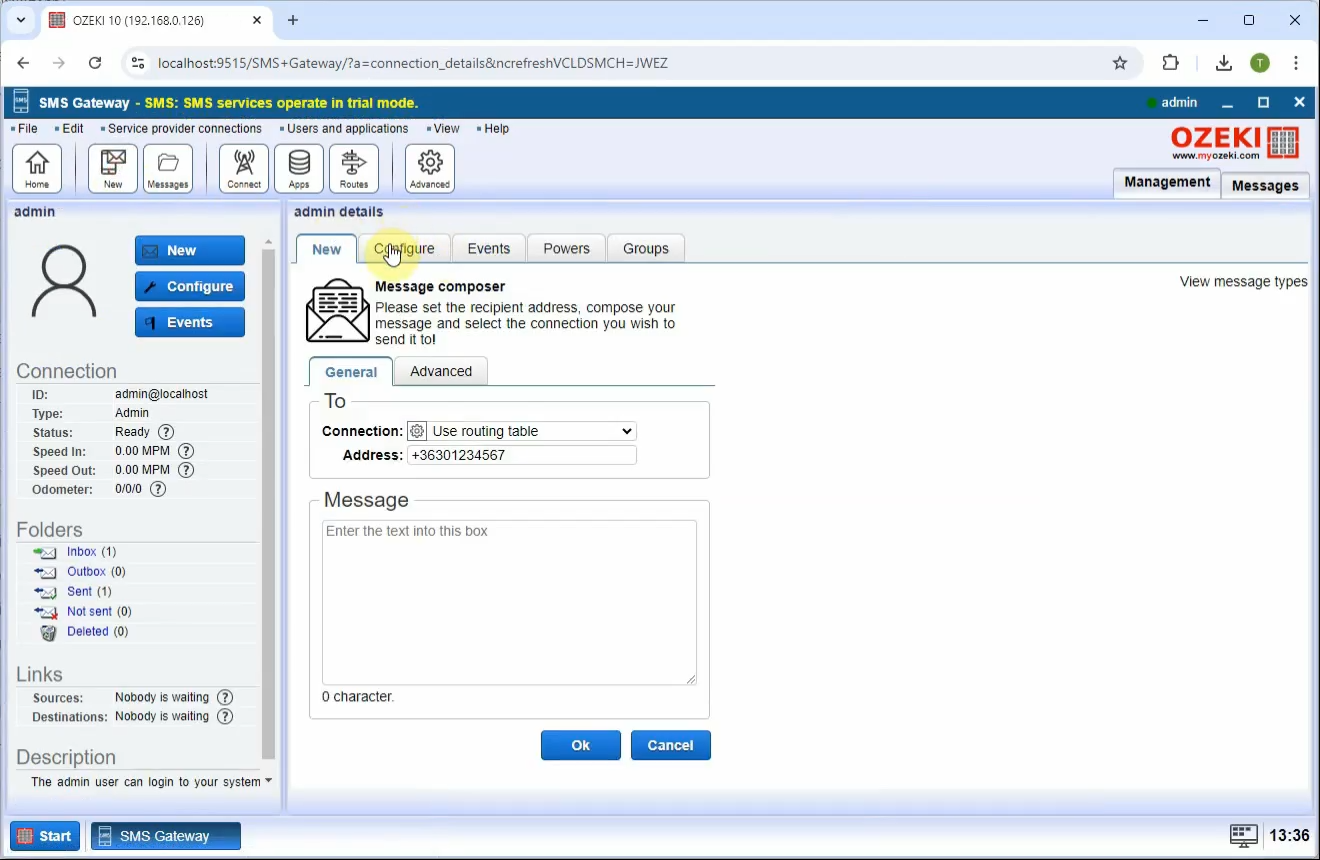Open Messages via the toolbar icon
Viewport: 1320px width, 860px height.
[167, 168]
